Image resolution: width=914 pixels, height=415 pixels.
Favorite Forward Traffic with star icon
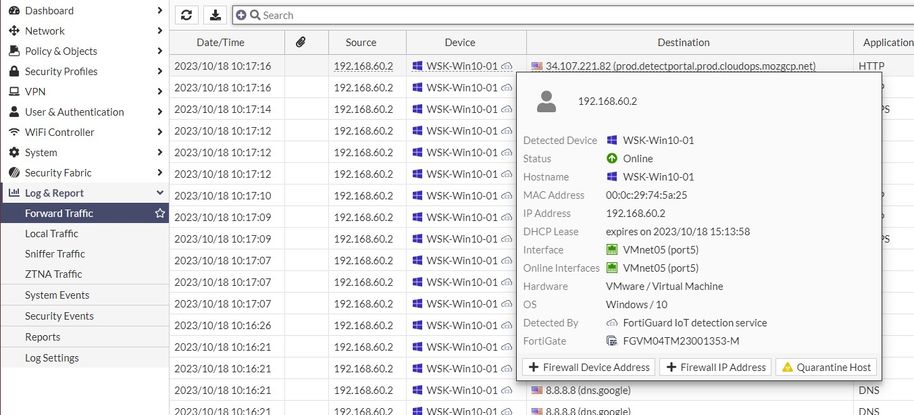pos(159,213)
